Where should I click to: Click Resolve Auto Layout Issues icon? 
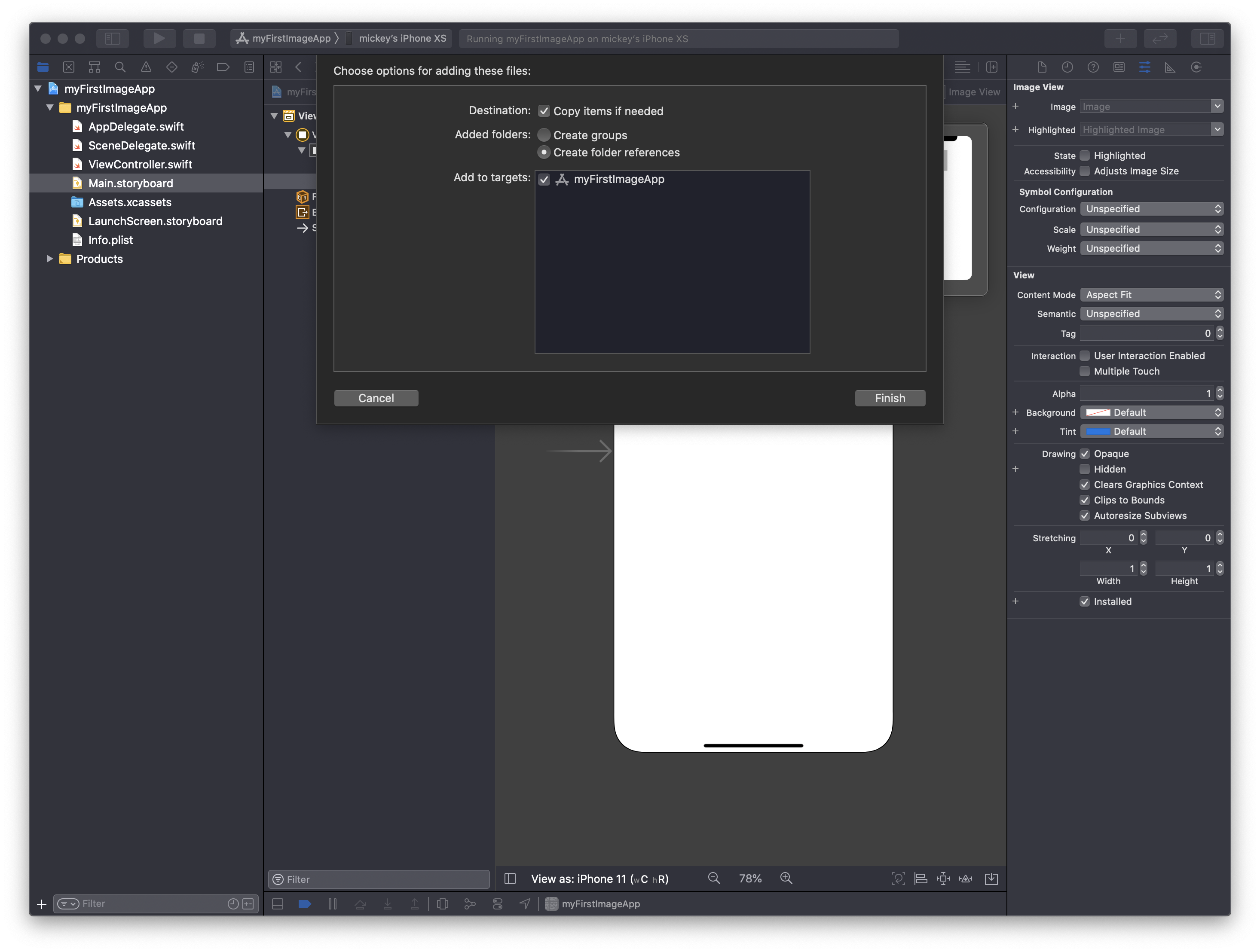coord(966,879)
